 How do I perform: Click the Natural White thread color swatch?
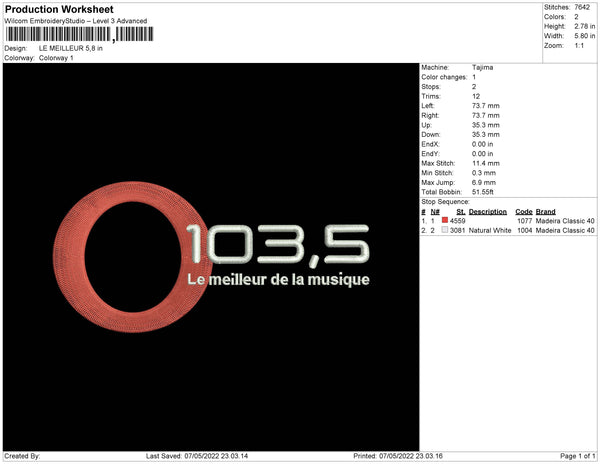coord(445,230)
